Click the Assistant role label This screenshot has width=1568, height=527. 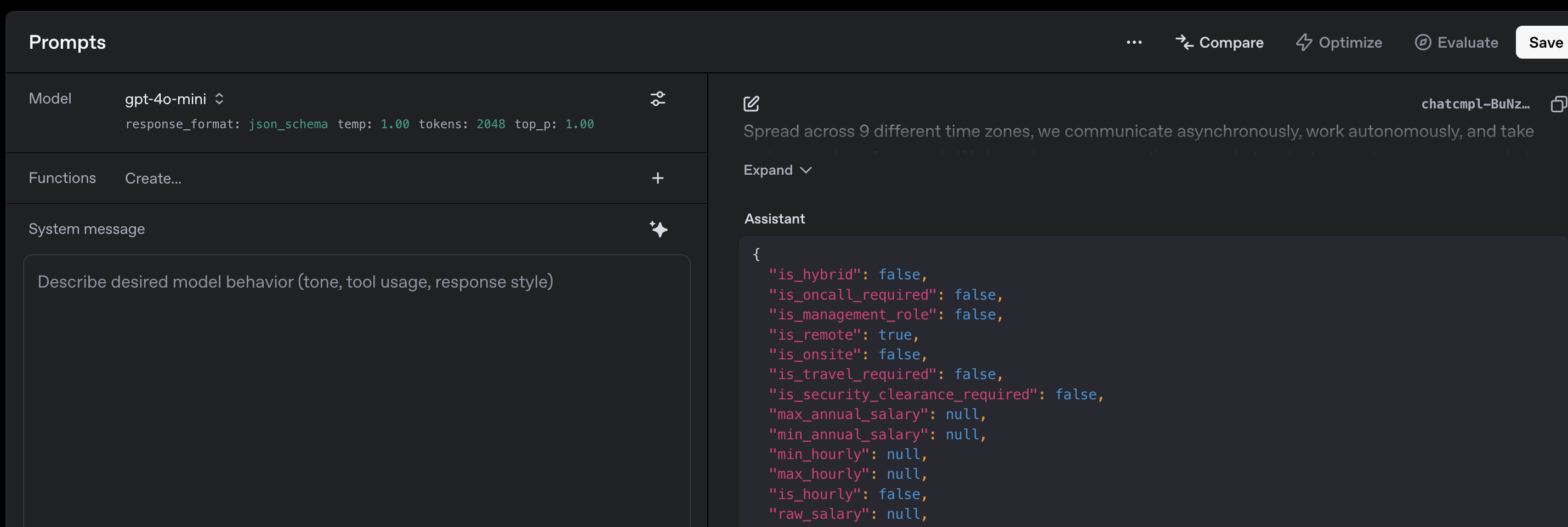(x=774, y=219)
